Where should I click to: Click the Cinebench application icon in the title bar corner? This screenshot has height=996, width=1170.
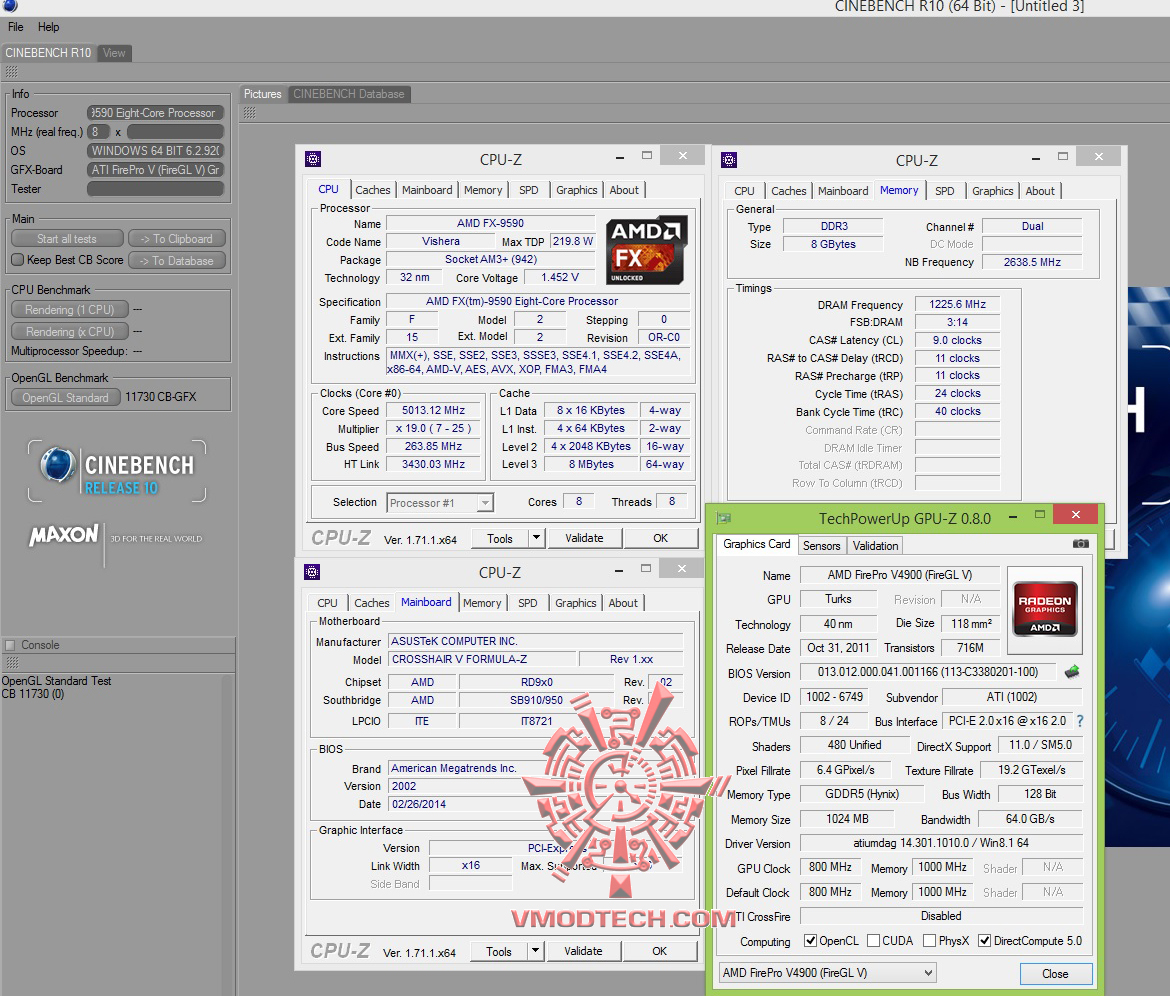10,6
